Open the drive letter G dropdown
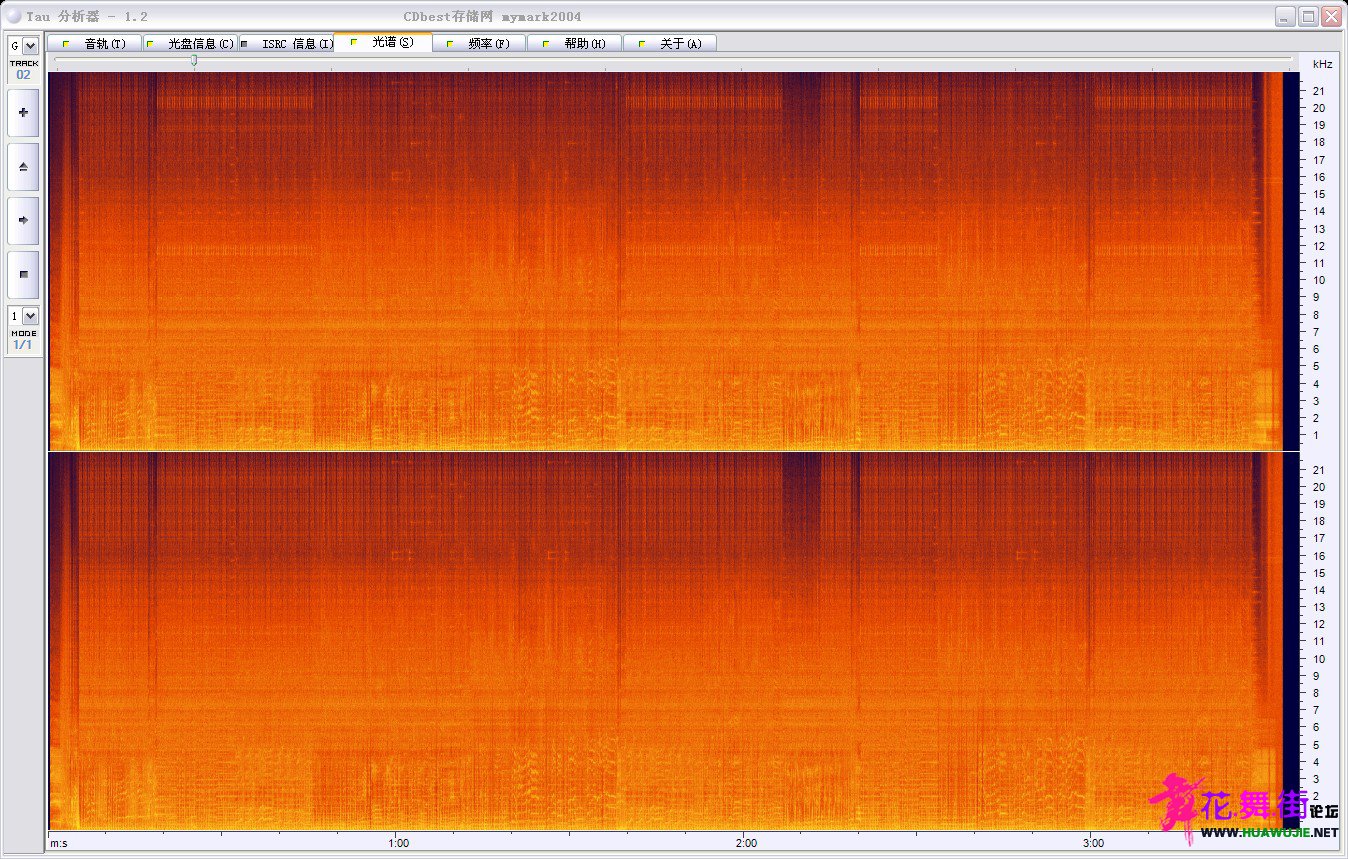Image resolution: width=1348 pixels, height=859 pixels. (x=23, y=46)
